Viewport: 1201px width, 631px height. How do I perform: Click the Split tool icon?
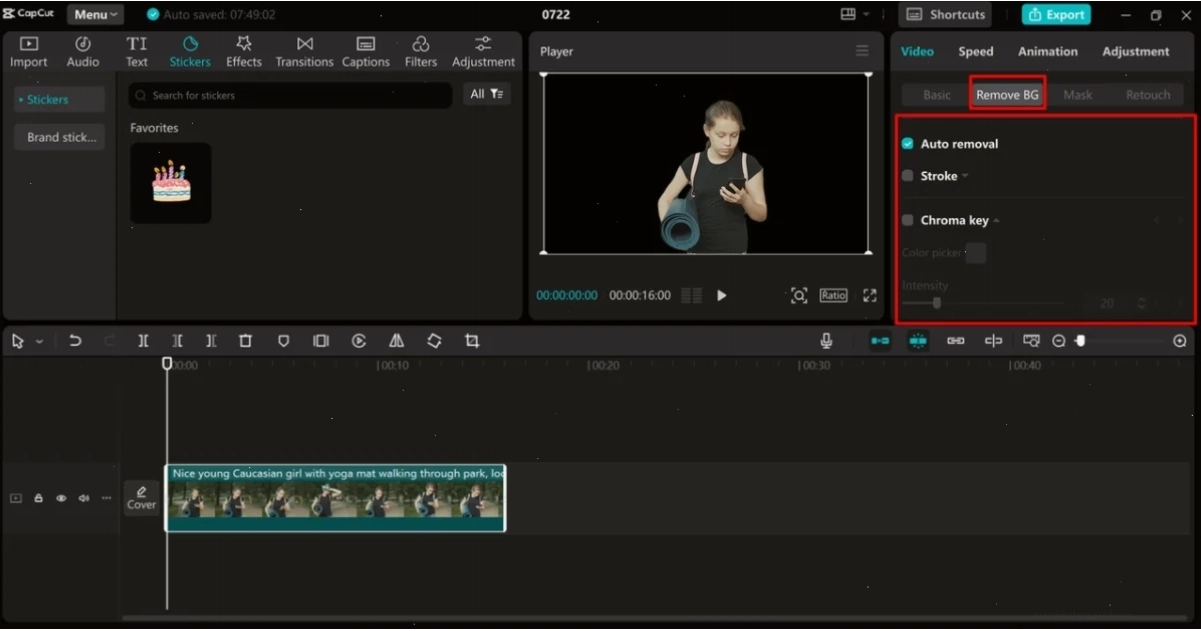click(143, 341)
